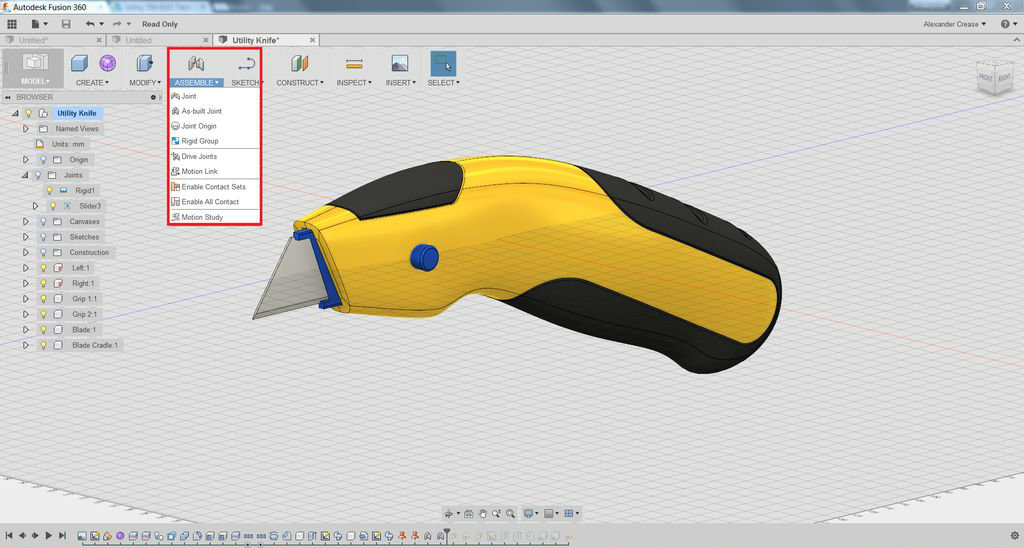Toggle visibility bulb for Origin folder

pos(43,159)
